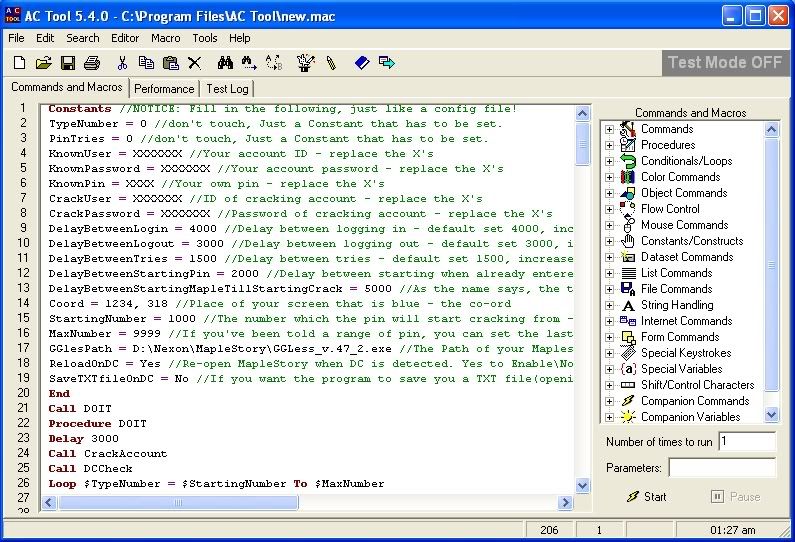Click the pencil toolbar icon

331,63
